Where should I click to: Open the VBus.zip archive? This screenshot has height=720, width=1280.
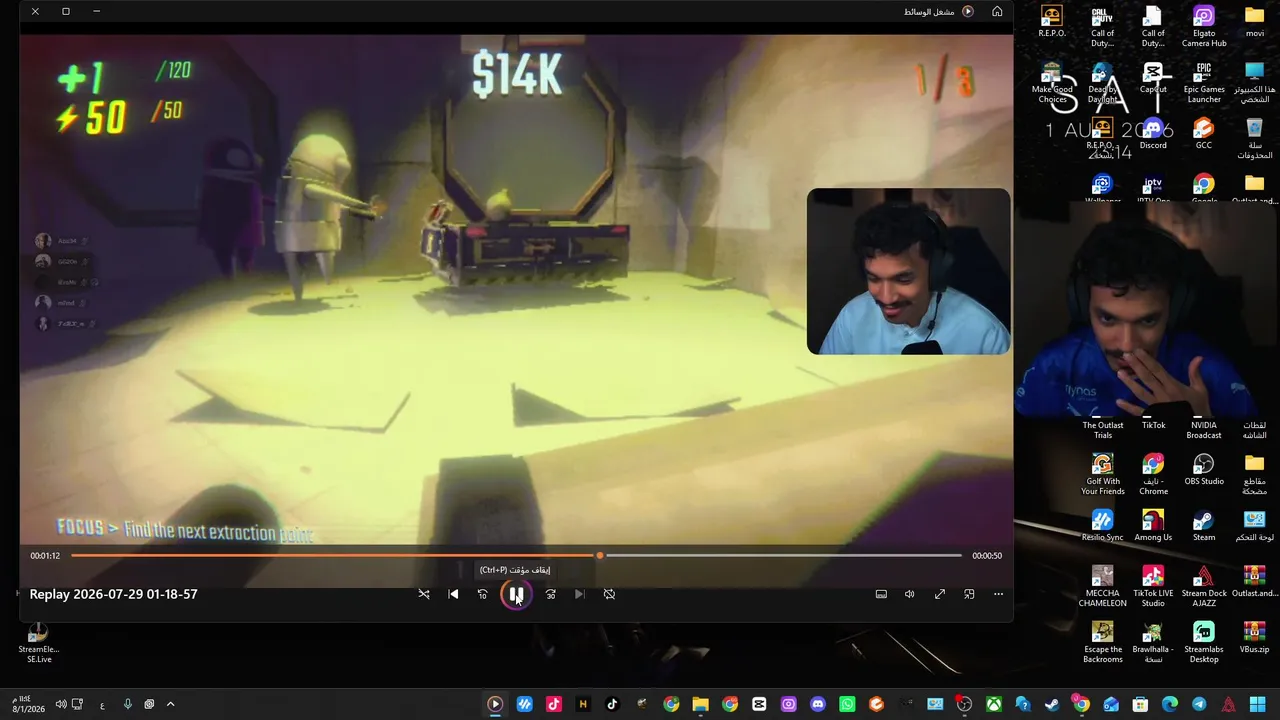click(1255, 638)
